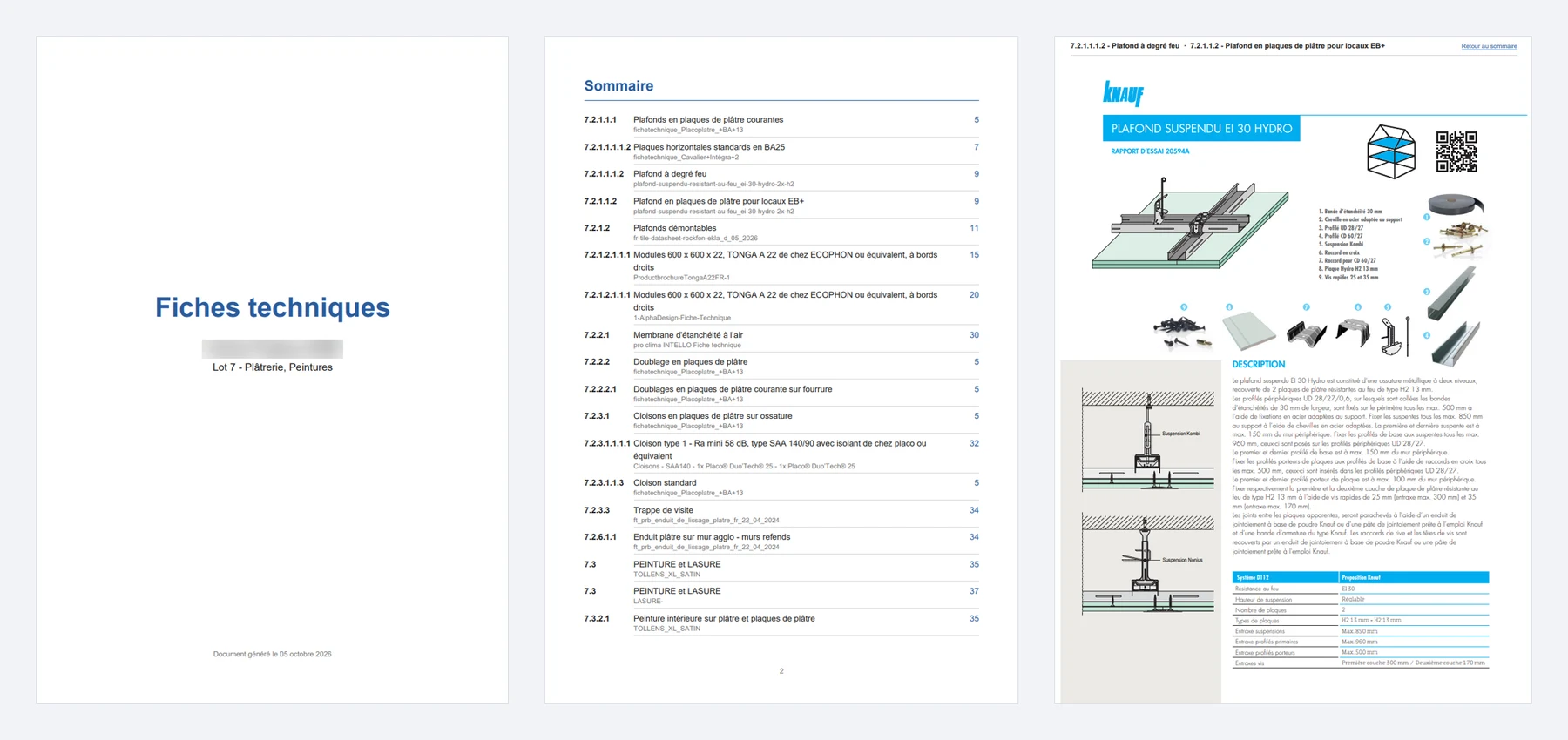Click the 'Fiches techniques' cover title
Screen dimensions: 1568x740
pos(273,307)
